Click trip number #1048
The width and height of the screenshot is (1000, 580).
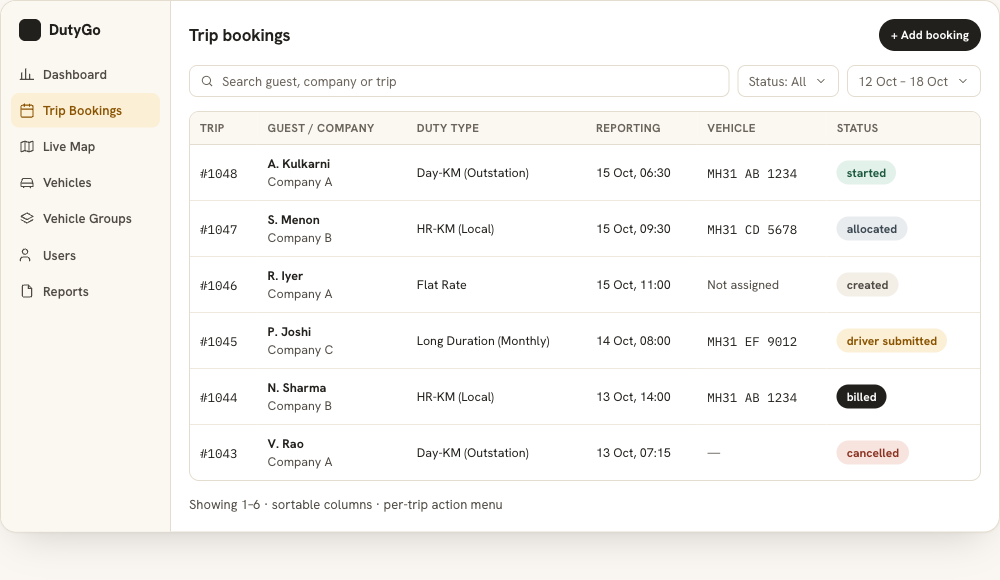(x=219, y=174)
